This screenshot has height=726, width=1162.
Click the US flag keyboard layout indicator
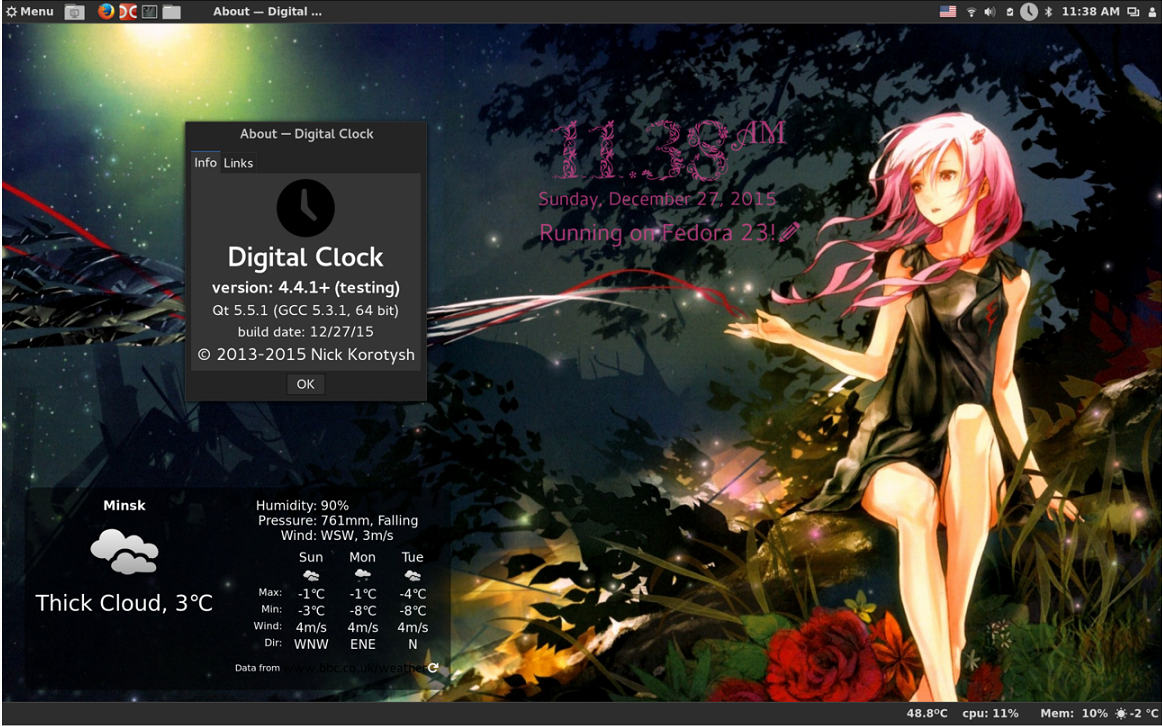[x=948, y=12]
